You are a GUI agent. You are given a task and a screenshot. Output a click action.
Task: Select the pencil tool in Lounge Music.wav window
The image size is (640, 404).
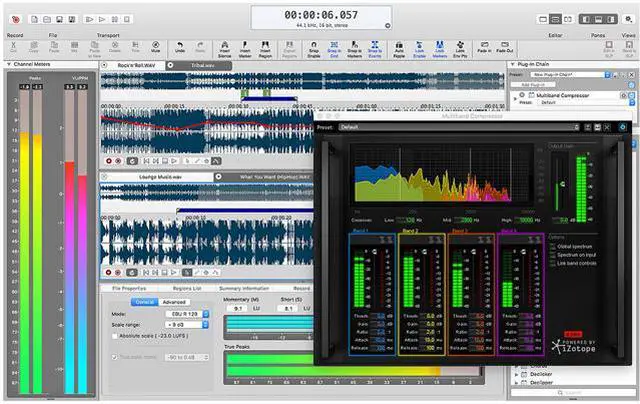point(196,272)
